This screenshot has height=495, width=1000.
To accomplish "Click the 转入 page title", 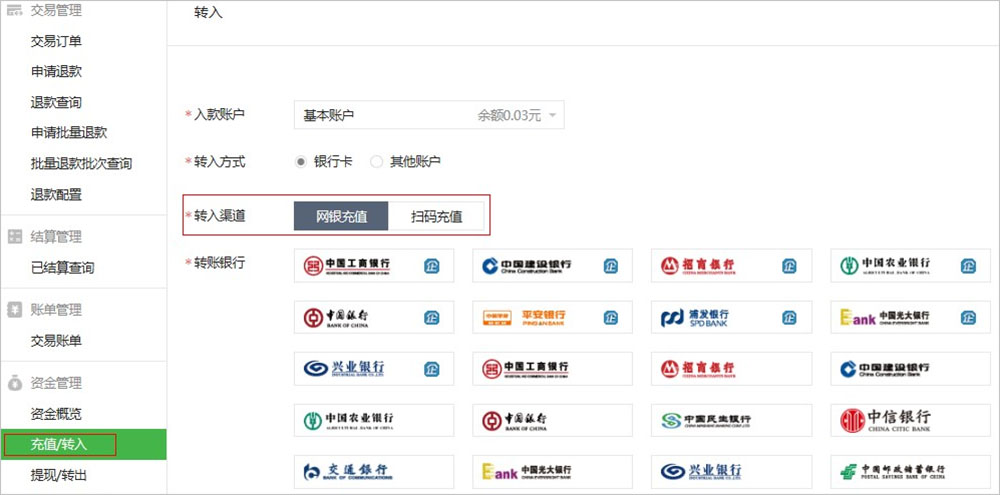I will 209,13.
